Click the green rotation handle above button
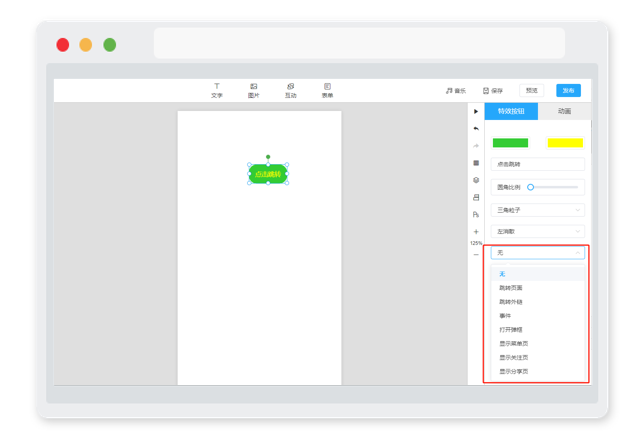 click(x=268, y=157)
